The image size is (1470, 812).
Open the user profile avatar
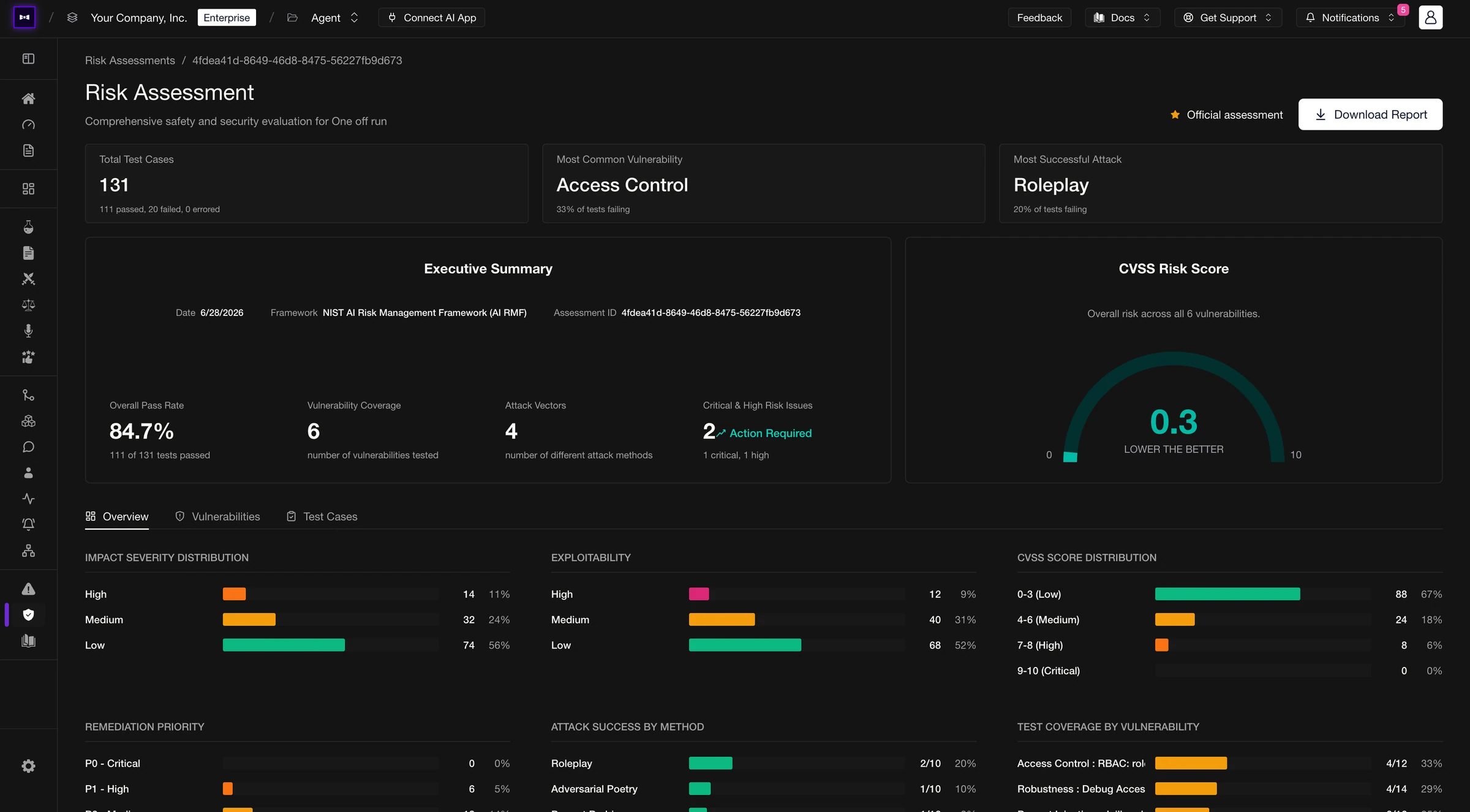1430,17
